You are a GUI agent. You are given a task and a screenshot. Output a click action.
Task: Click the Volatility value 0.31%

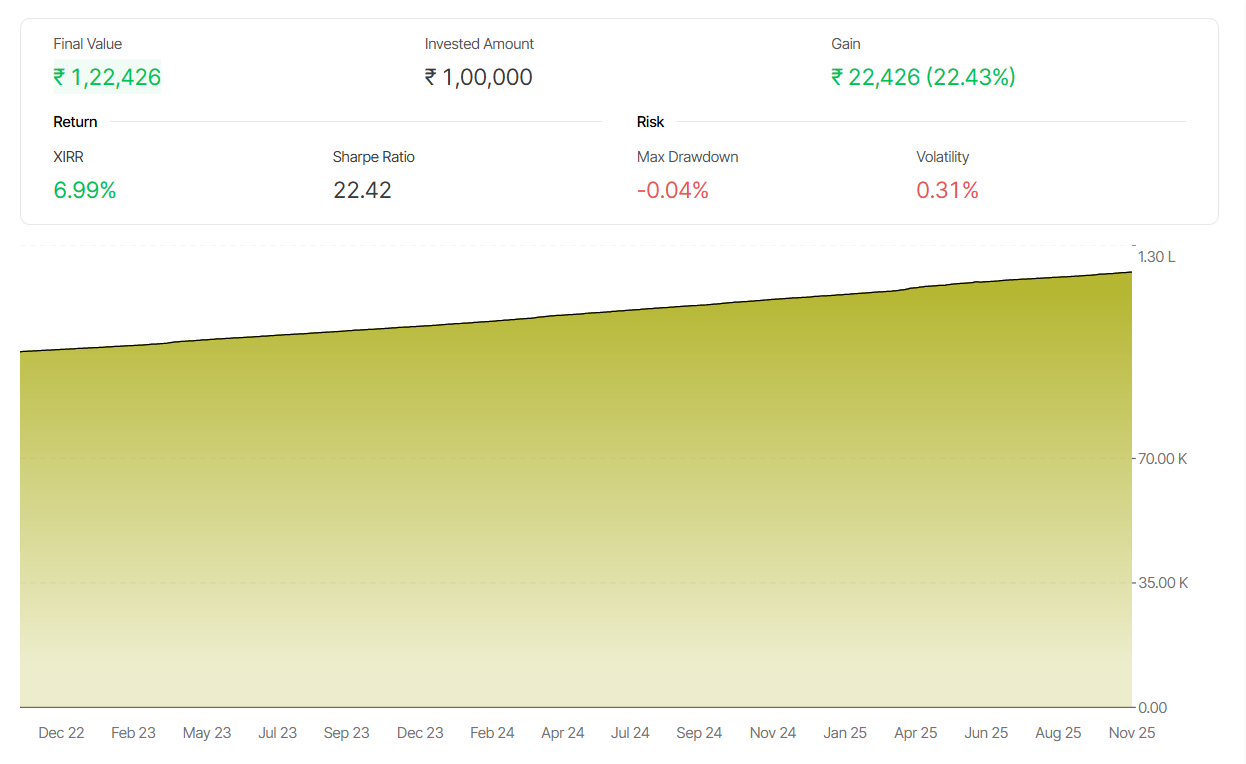tap(947, 190)
